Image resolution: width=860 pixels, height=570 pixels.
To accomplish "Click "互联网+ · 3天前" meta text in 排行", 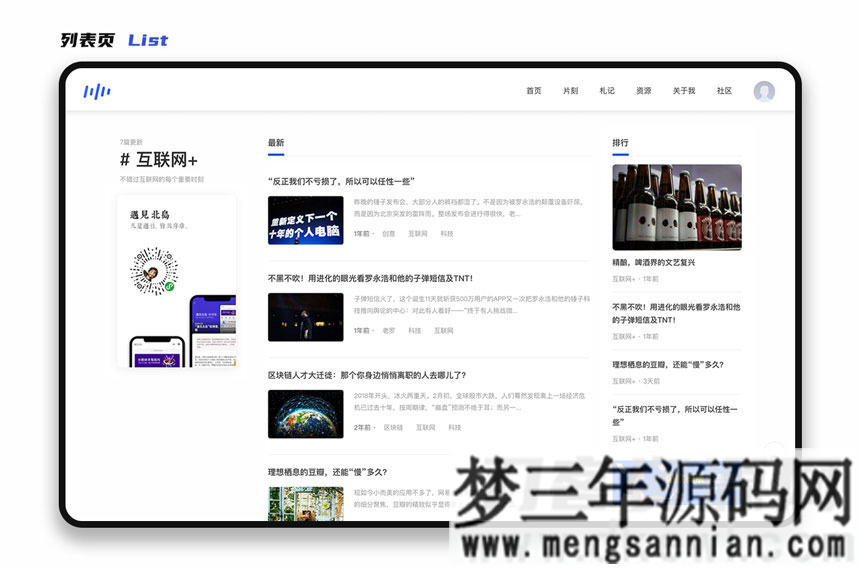I will [636, 381].
